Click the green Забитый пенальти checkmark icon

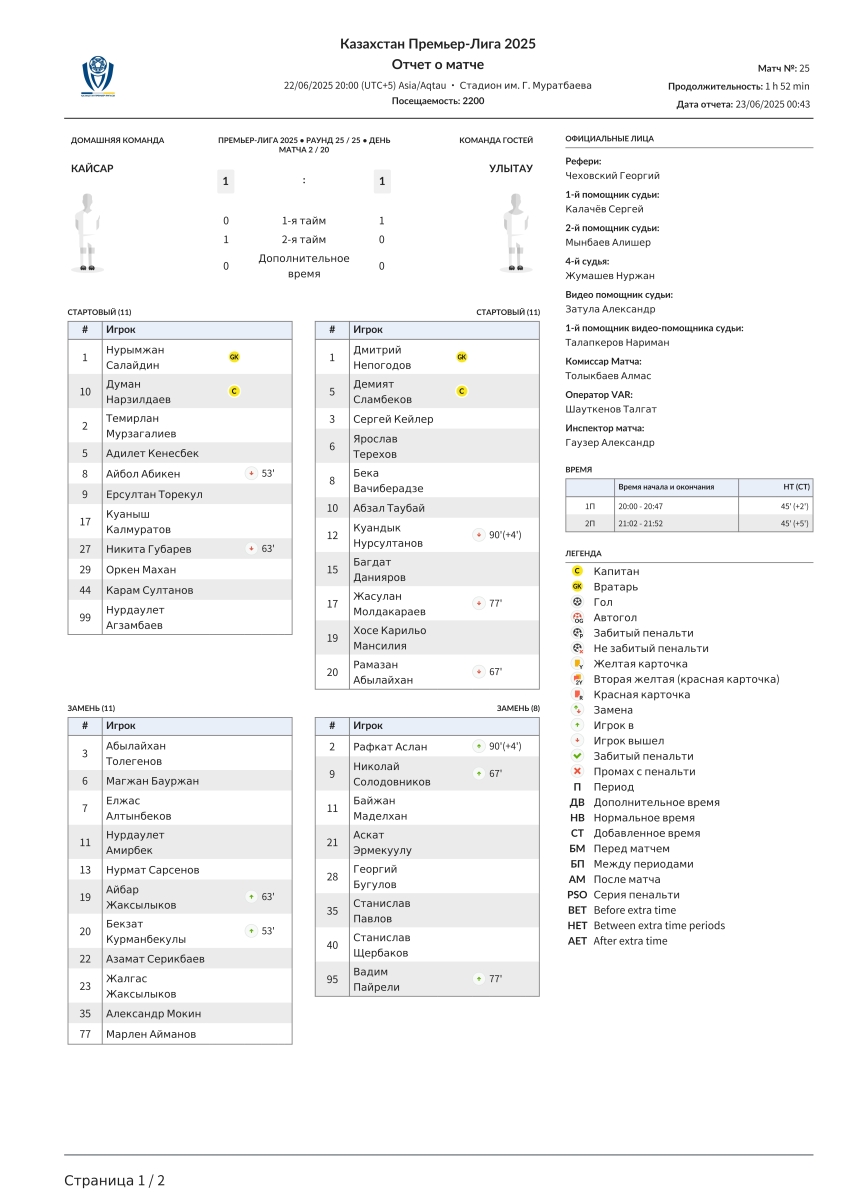577,756
